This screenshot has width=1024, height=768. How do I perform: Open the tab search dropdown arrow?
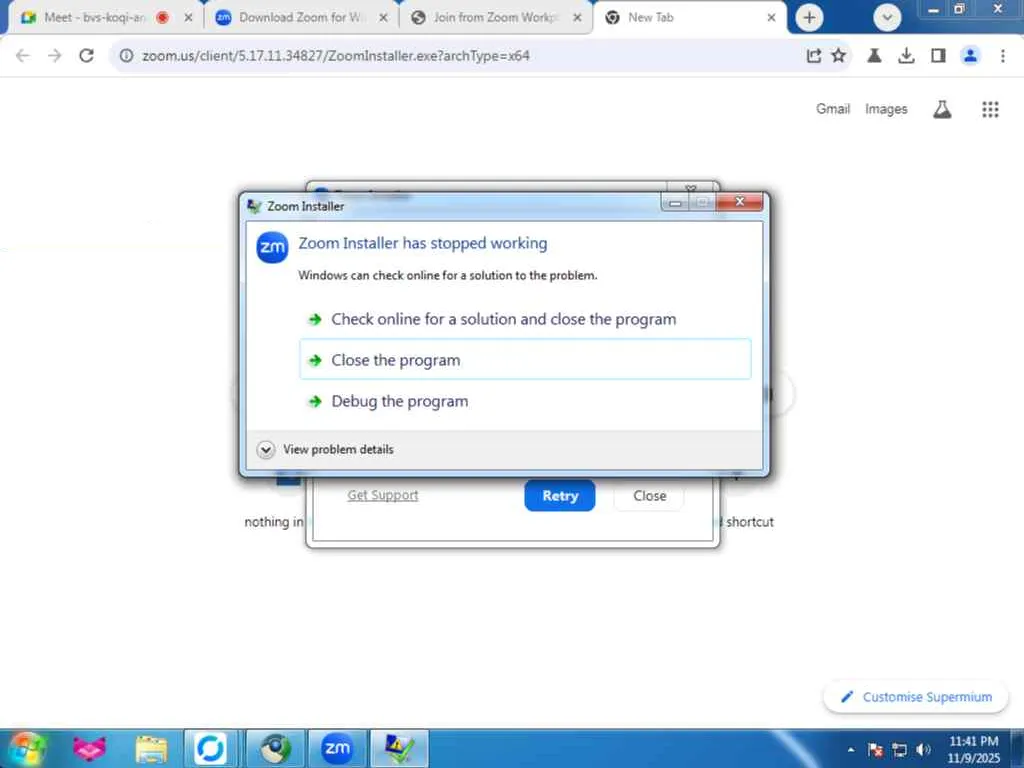[887, 18]
